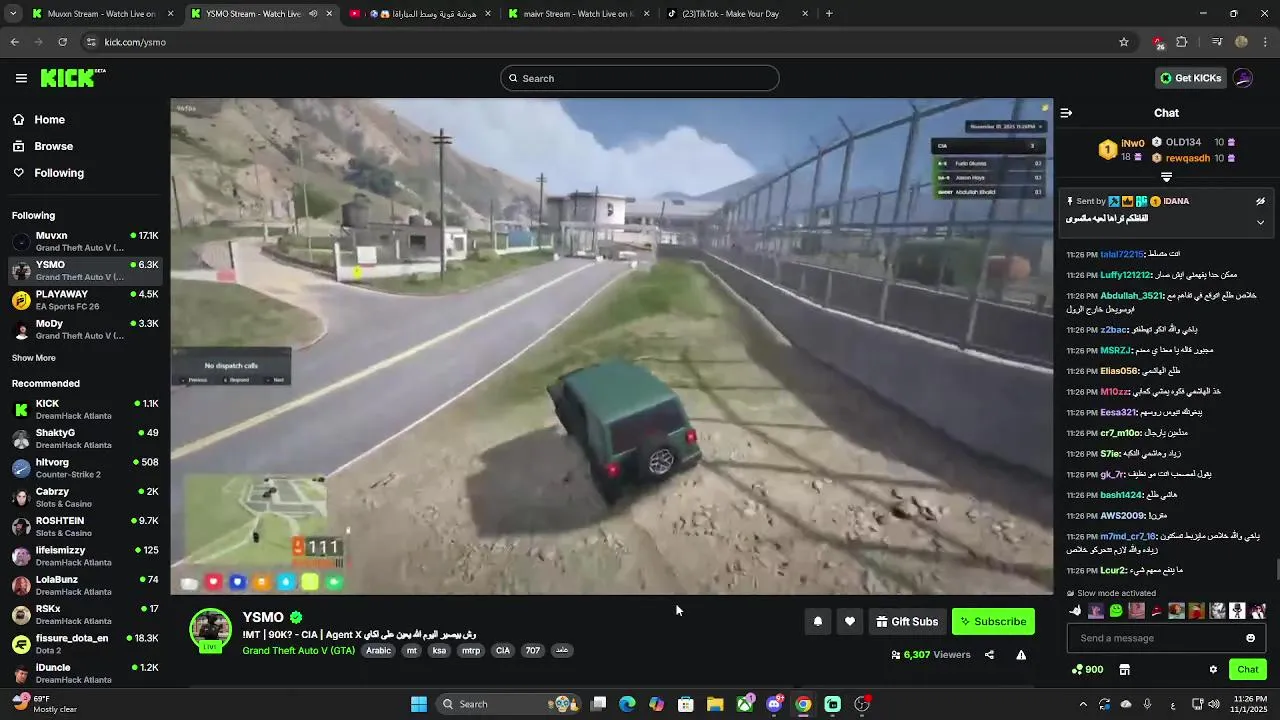The height and width of the screenshot is (720, 1280).
Task: Expand the pinned message chevron
Action: pos(1260,222)
